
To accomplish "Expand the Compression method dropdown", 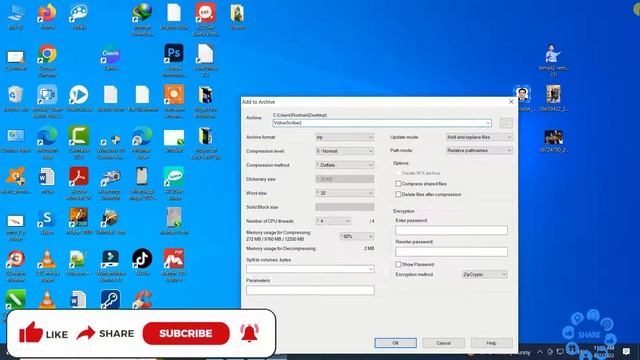I will [344, 165].
